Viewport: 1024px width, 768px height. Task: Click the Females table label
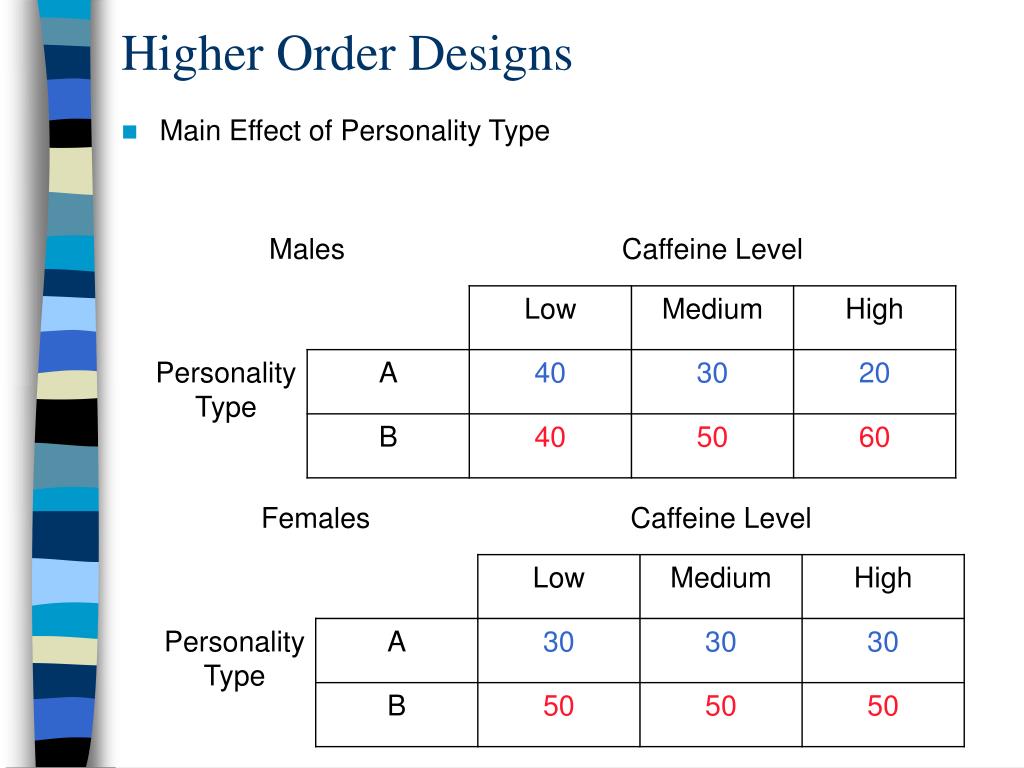315,518
